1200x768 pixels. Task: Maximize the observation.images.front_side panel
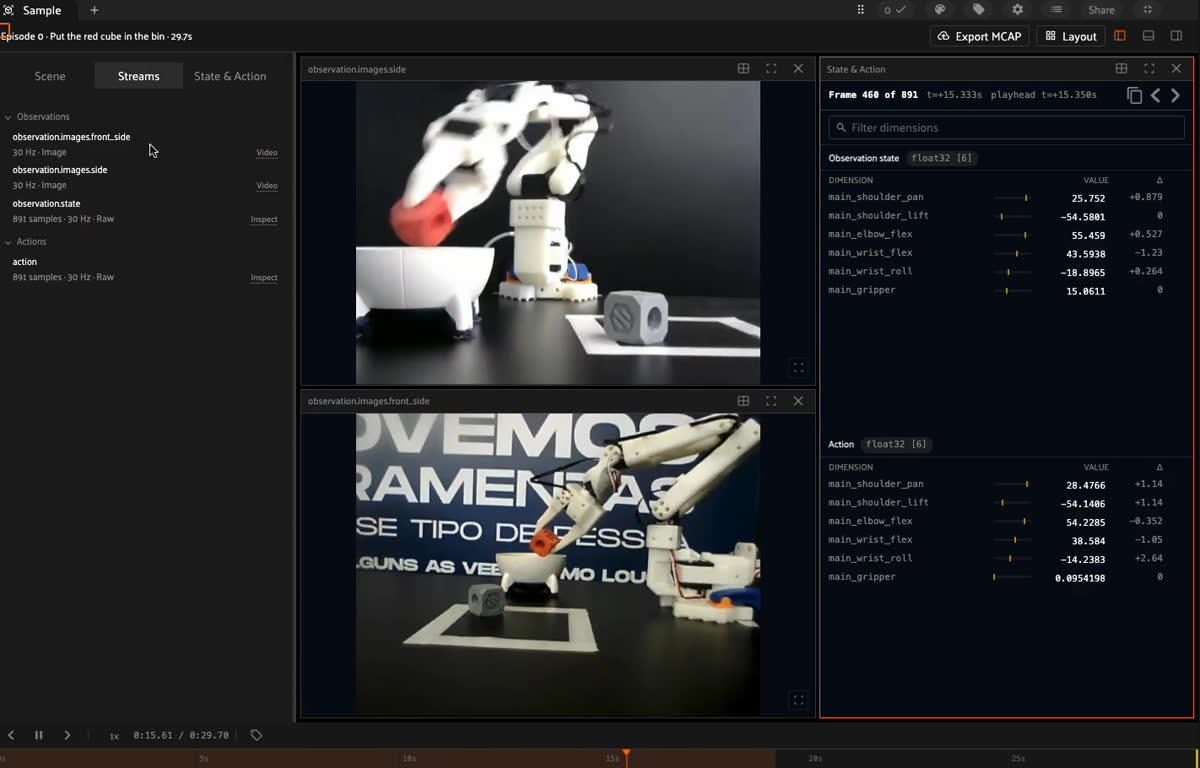[x=771, y=401]
